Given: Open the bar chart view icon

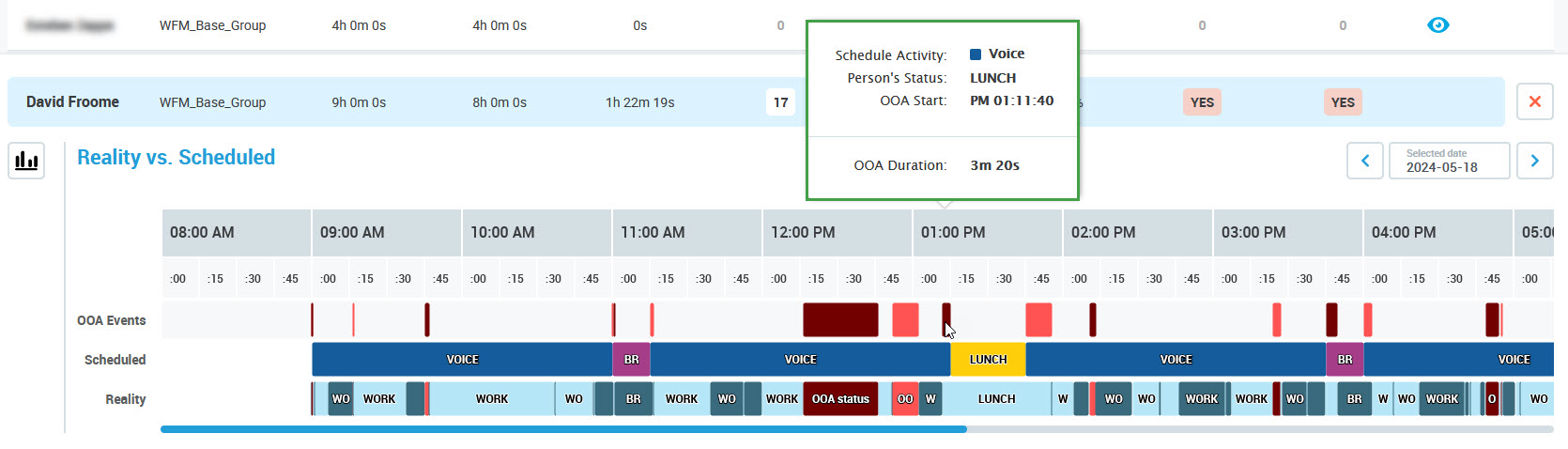Looking at the screenshot, I should [x=26, y=161].
